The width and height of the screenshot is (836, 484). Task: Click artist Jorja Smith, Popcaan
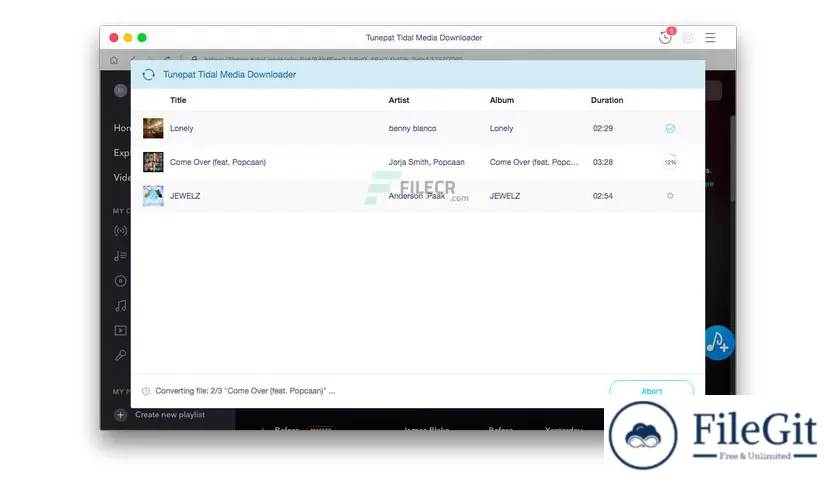[x=427, y=162]
